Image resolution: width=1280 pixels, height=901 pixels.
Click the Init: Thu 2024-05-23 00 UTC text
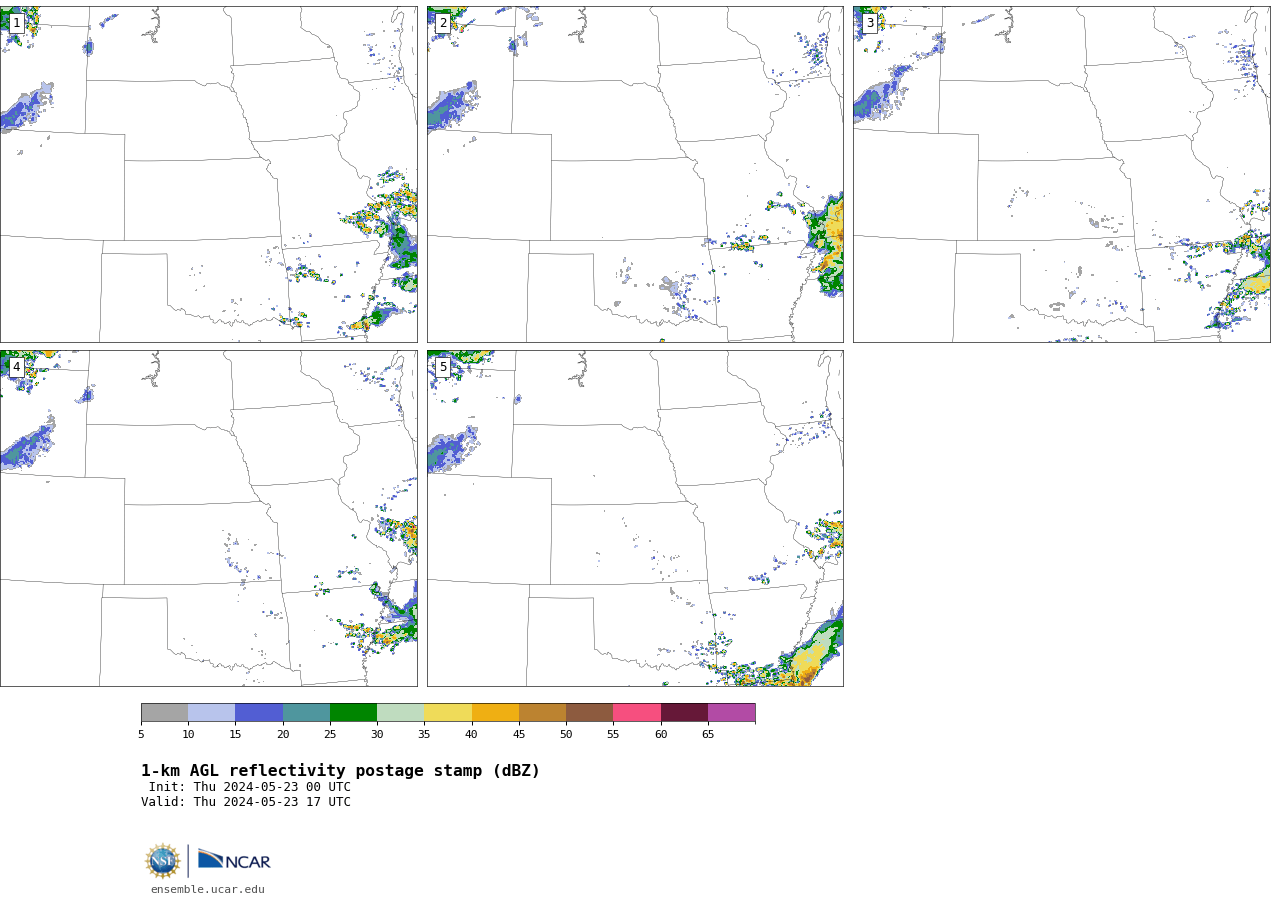coord(250,787)
